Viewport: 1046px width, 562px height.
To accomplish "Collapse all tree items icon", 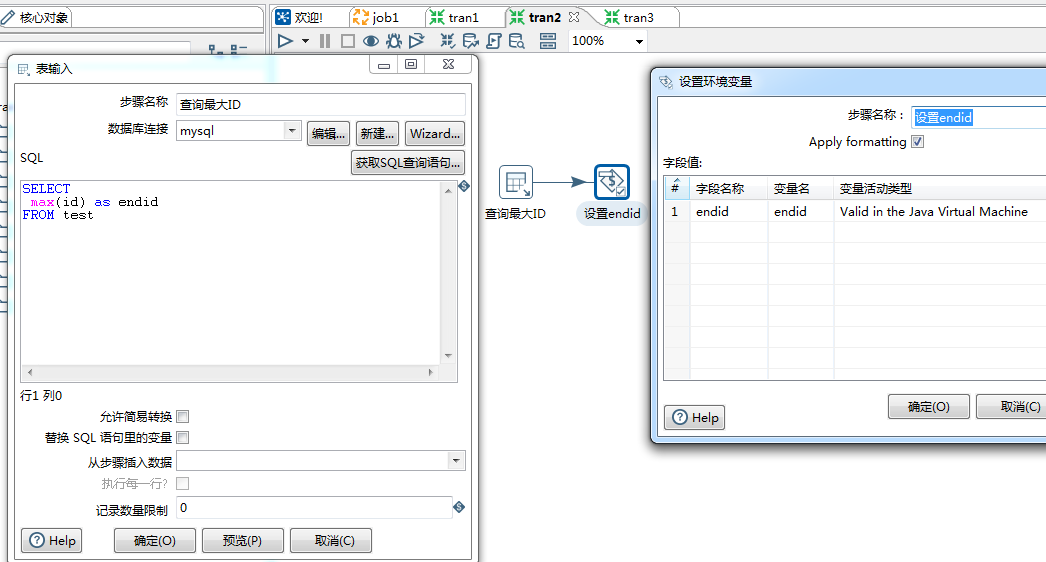I will [238, 49].
